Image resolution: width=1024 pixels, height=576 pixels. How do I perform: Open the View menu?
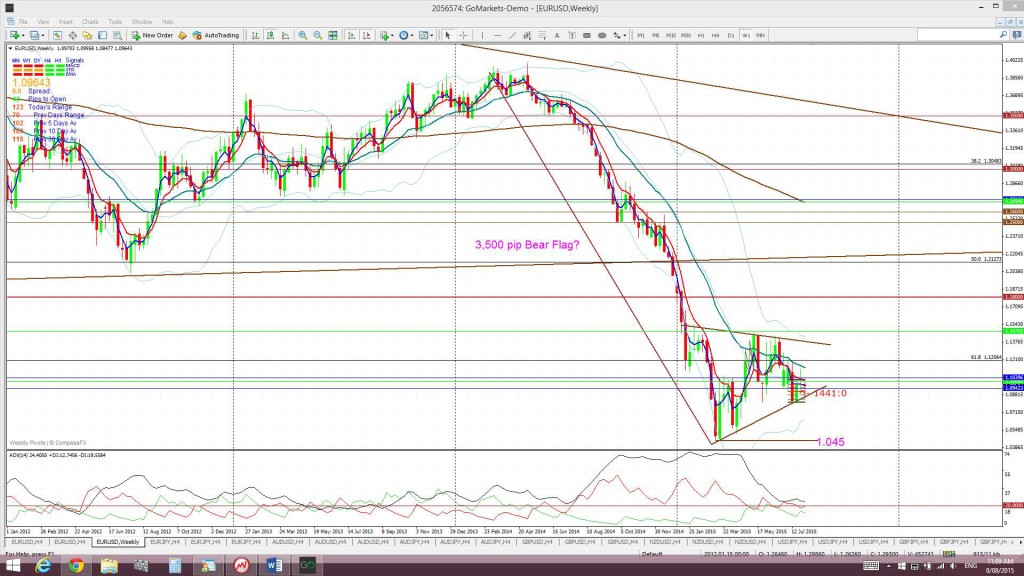[43, 22]
